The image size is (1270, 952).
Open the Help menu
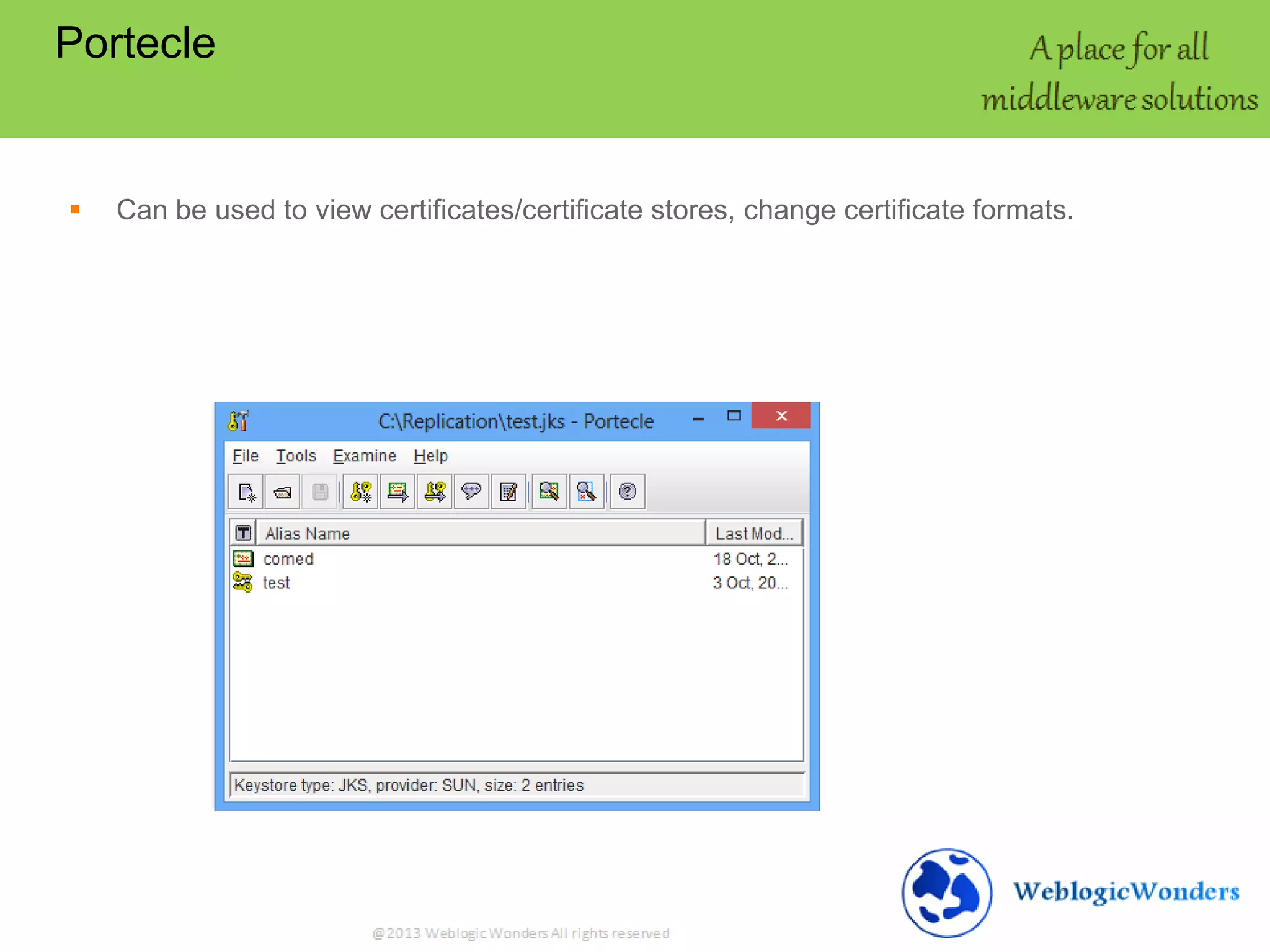[x=430, y=456]
